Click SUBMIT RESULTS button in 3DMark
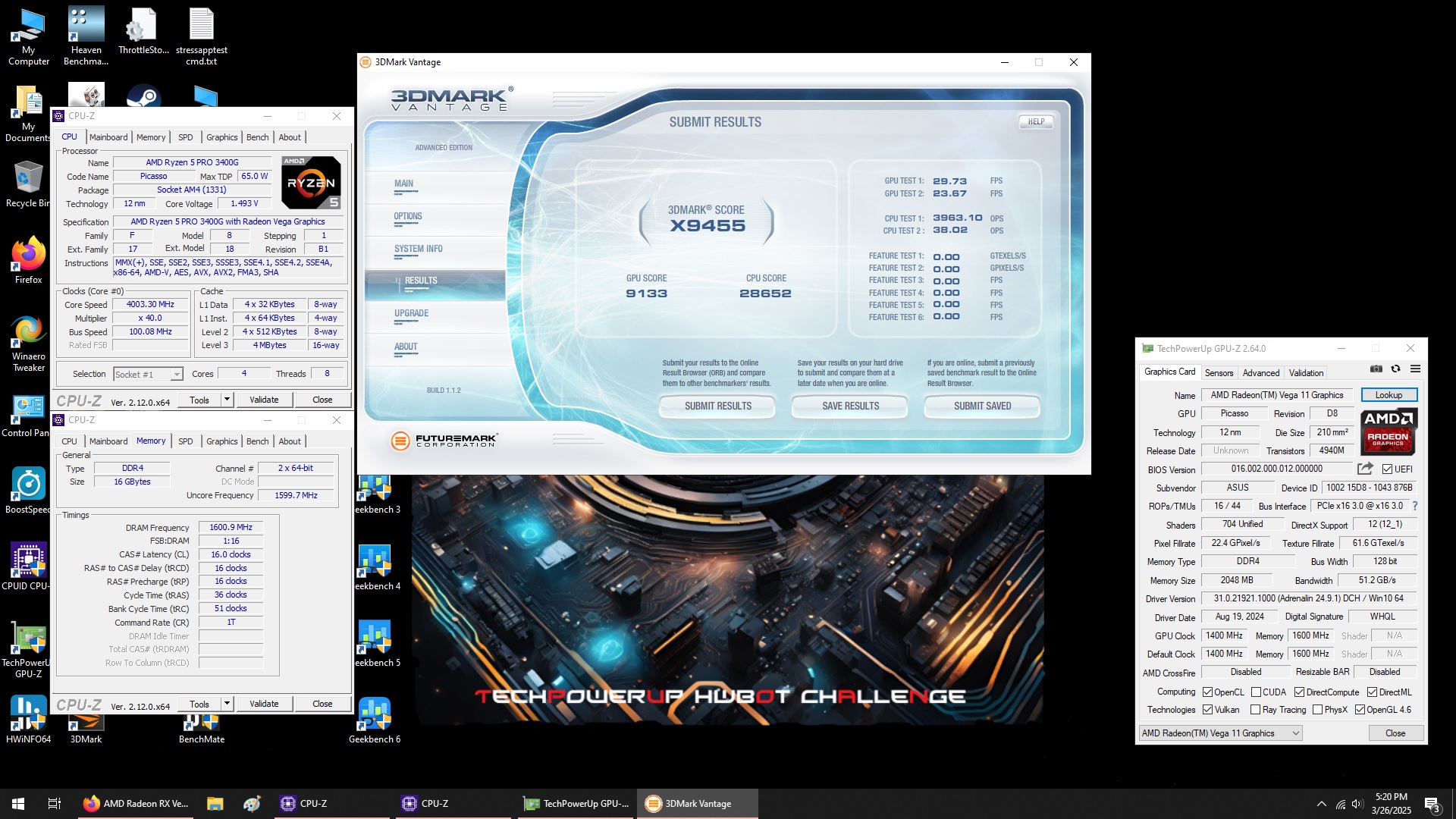 (x=717, y=406)
